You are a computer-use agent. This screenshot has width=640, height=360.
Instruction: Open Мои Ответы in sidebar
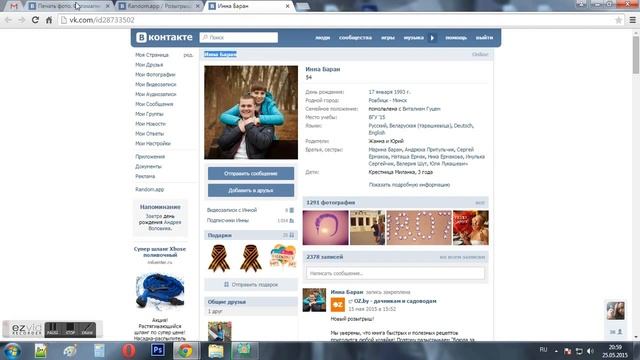pyautogui.click(x=149, y=133)
